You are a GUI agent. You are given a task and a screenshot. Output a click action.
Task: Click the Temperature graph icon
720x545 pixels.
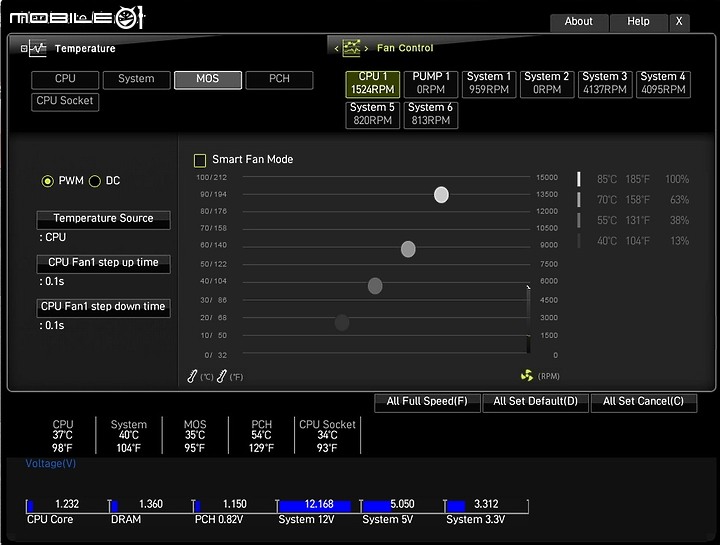(38, 48)
